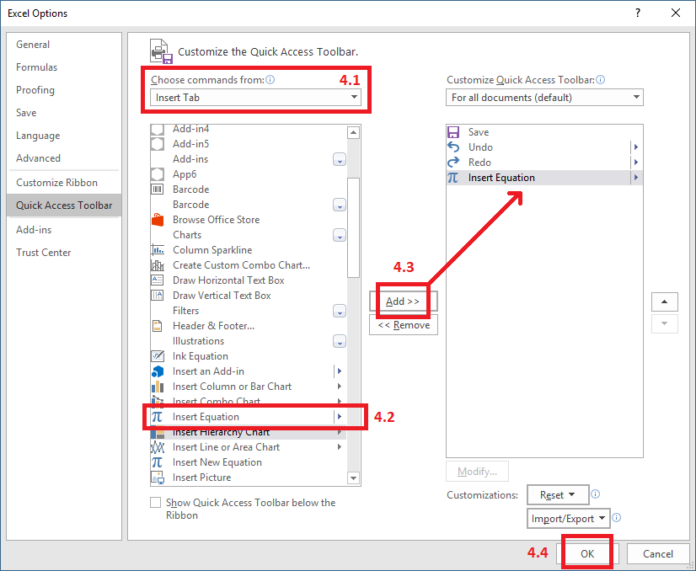Click the Create Custom Combo Chart icon
The height and width of the screenshot is (571, 696).
158,265
